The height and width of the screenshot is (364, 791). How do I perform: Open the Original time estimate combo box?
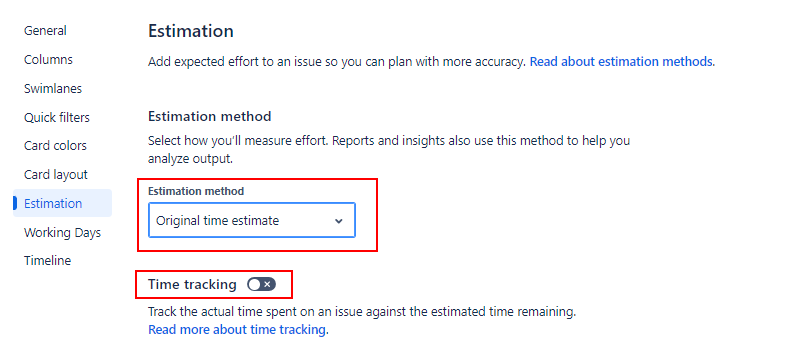coord(252,220)
